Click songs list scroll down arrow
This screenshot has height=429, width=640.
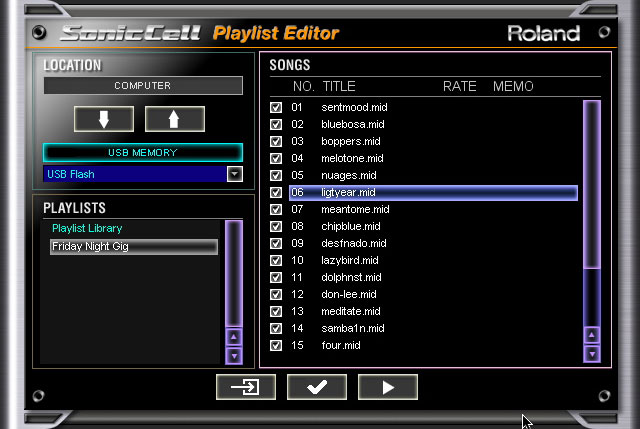click(x=592, y=353)
